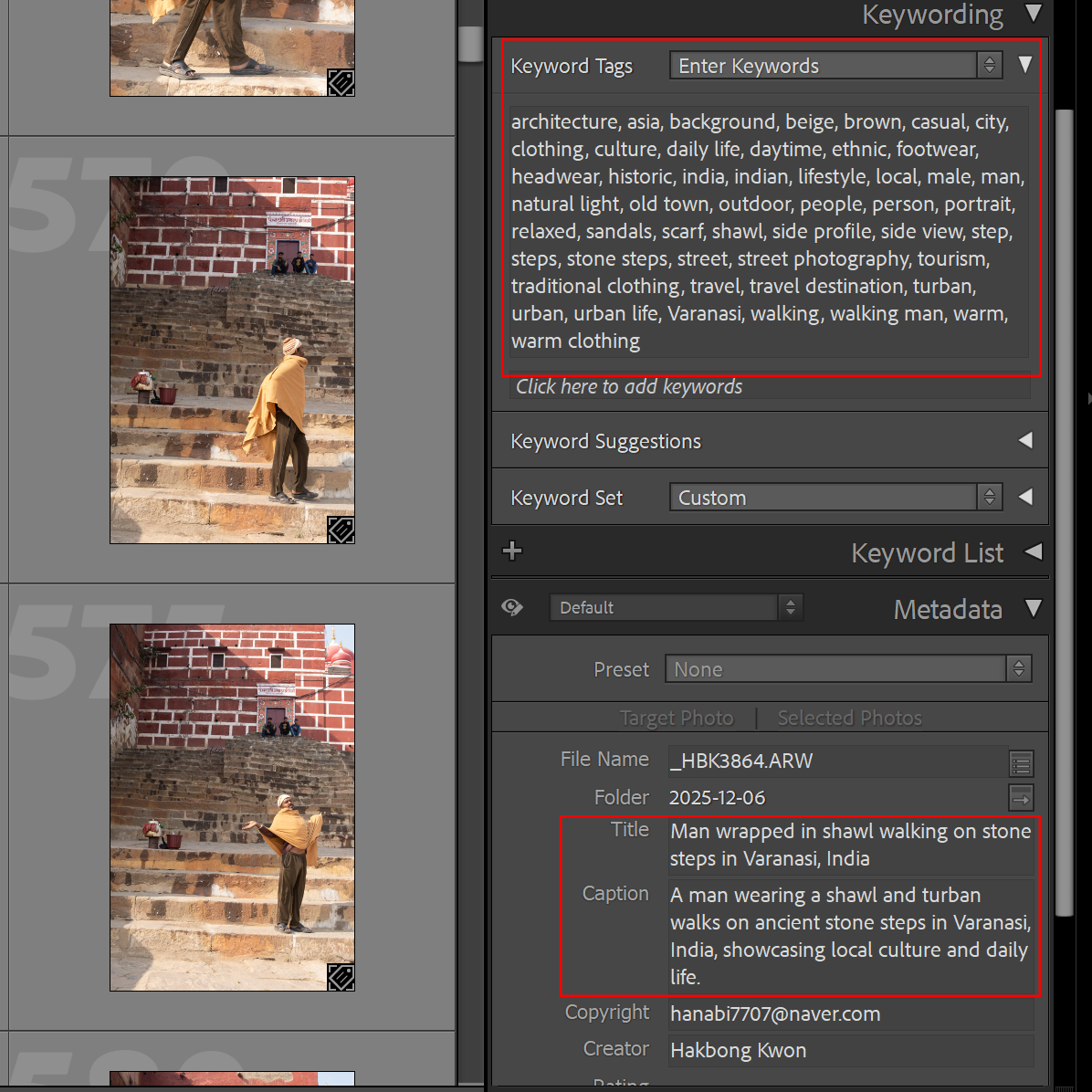Click keyword badge on the topmost walking thumbnail
1092x1092 pixels.
point(341,83)
